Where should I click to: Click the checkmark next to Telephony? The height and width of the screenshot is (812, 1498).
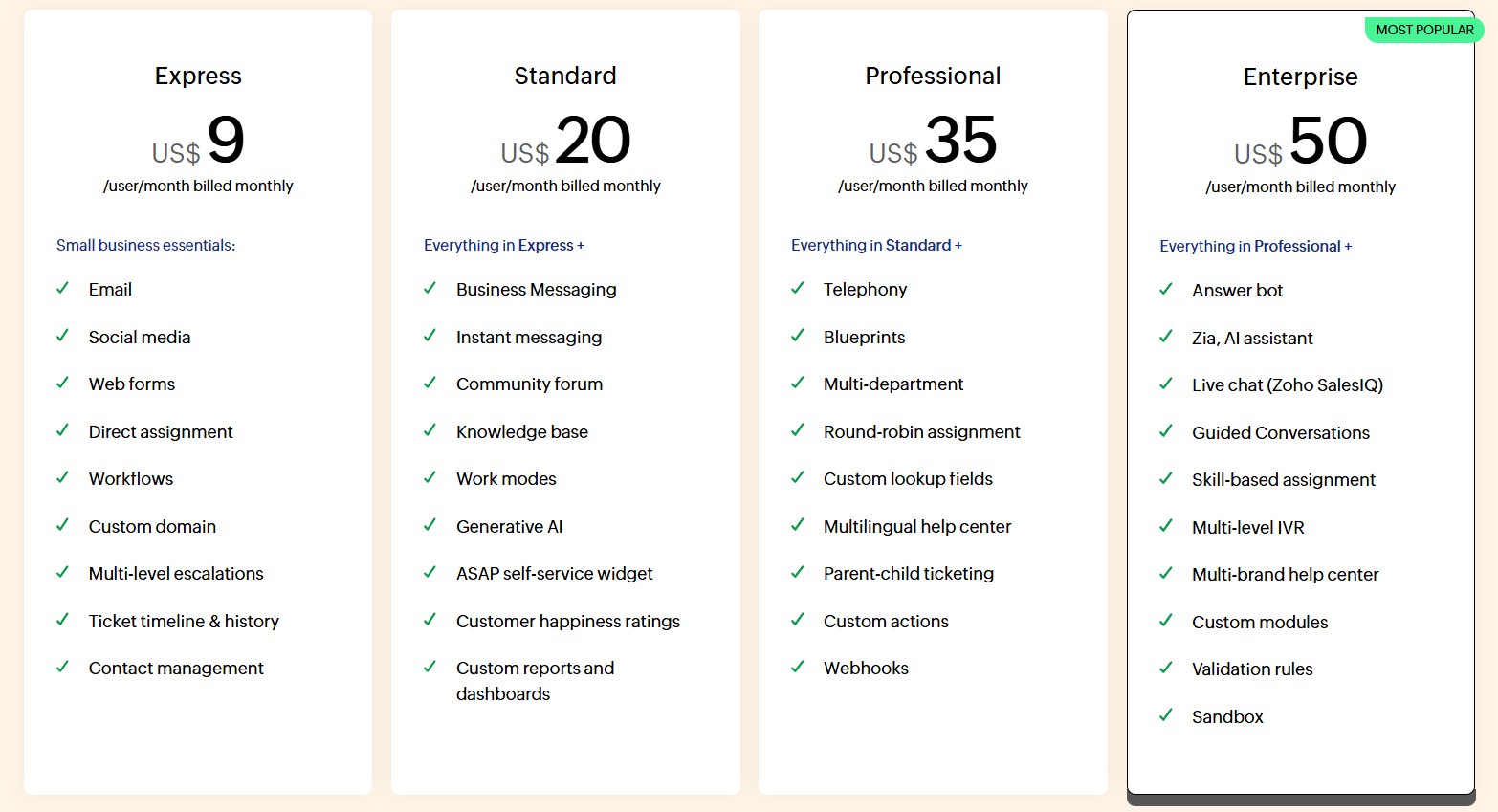pyautogui.click(x=797, y=288)
